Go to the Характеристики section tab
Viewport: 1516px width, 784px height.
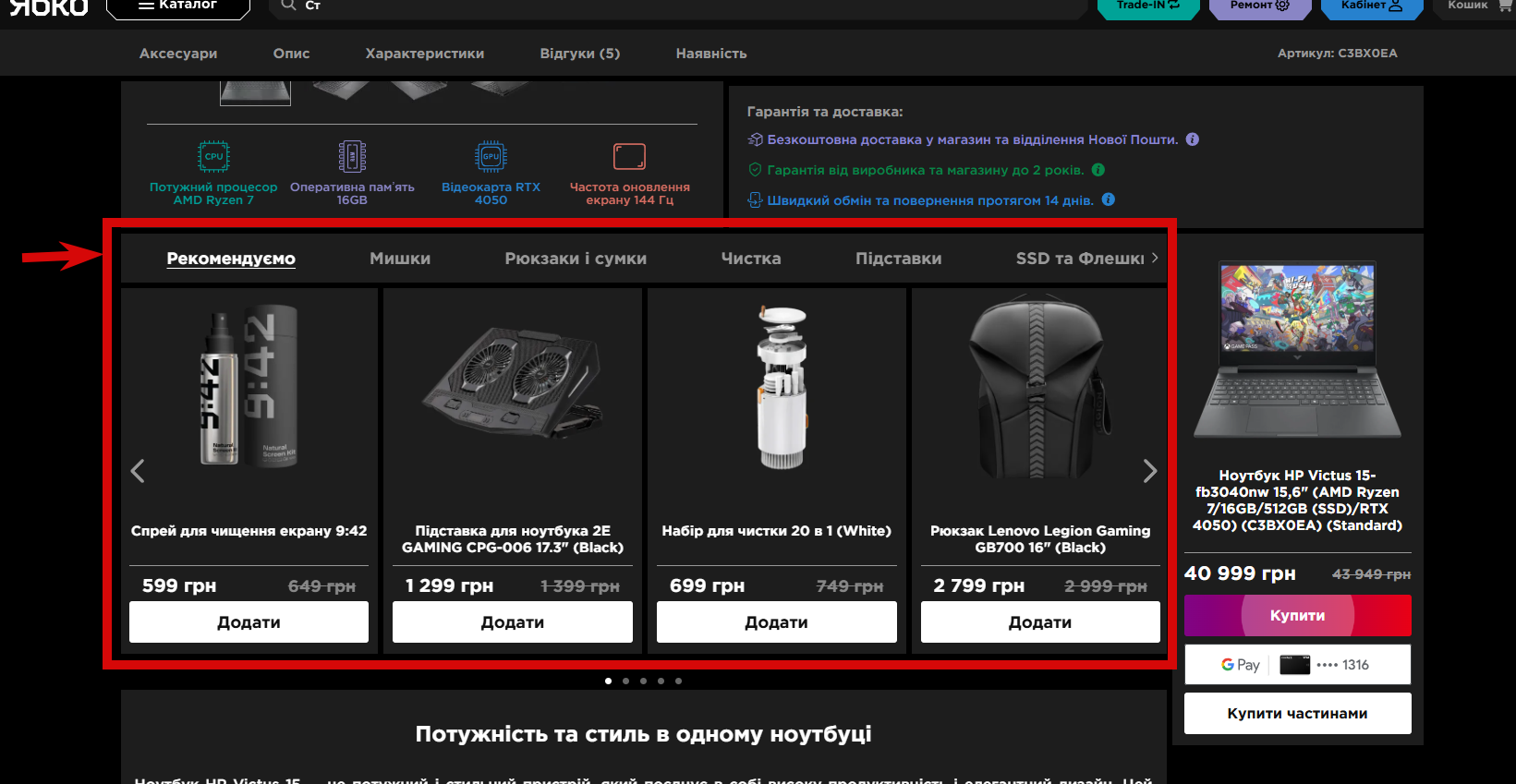(425, 54)
